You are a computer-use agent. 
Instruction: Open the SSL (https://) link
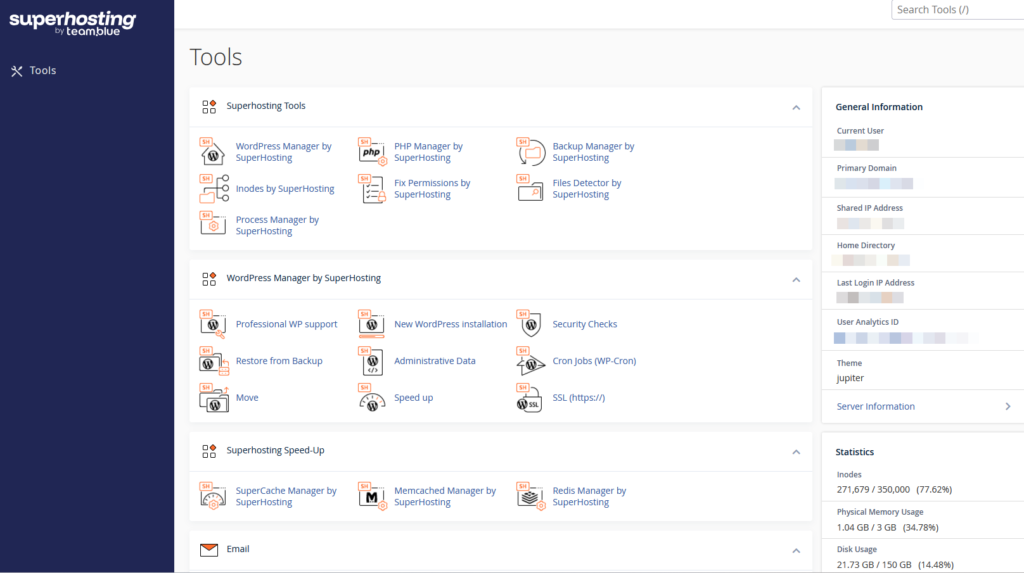pyautogui.click(x=579, y=397)
